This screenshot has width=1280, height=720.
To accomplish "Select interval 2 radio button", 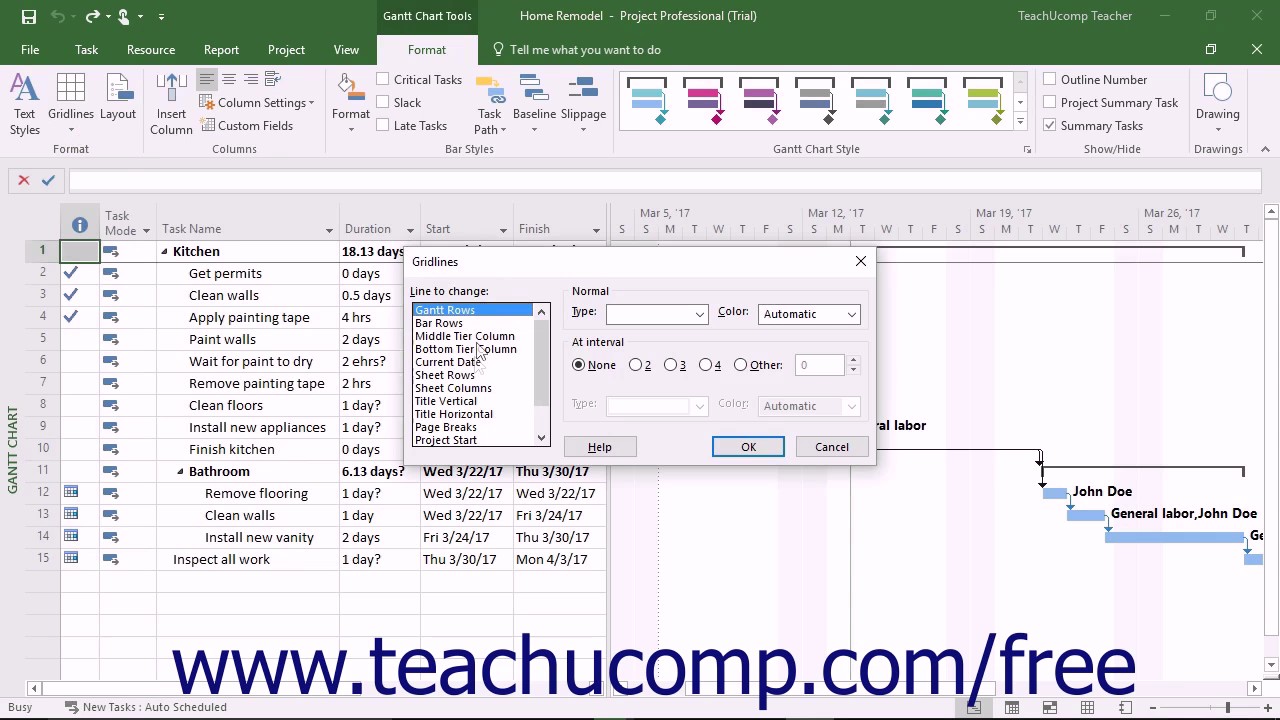I will 635,365.
